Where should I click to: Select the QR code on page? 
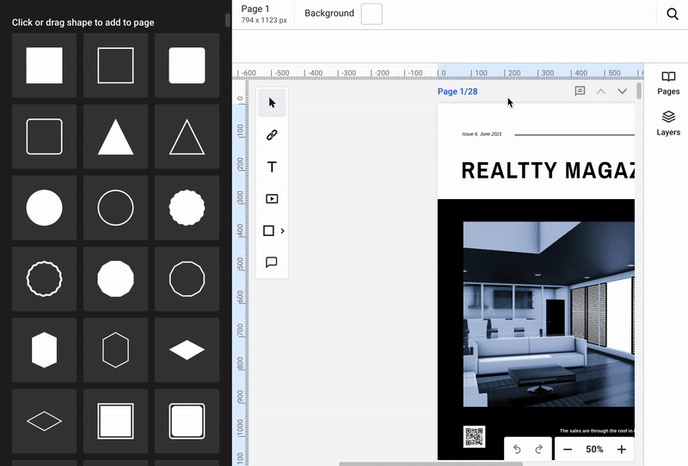[x=474, y=437]
